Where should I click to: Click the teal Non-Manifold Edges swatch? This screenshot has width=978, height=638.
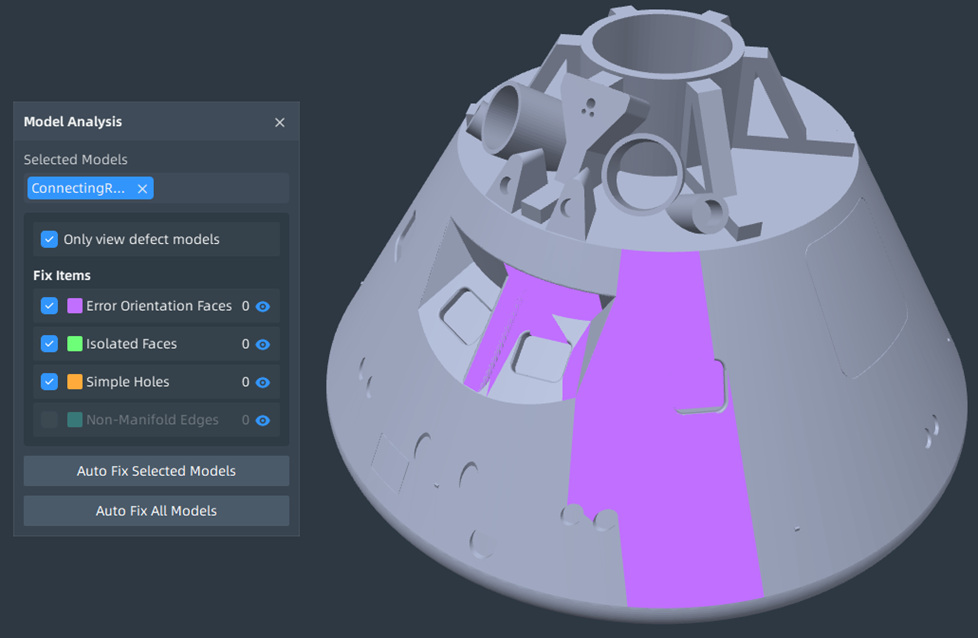tap(75, 420)
